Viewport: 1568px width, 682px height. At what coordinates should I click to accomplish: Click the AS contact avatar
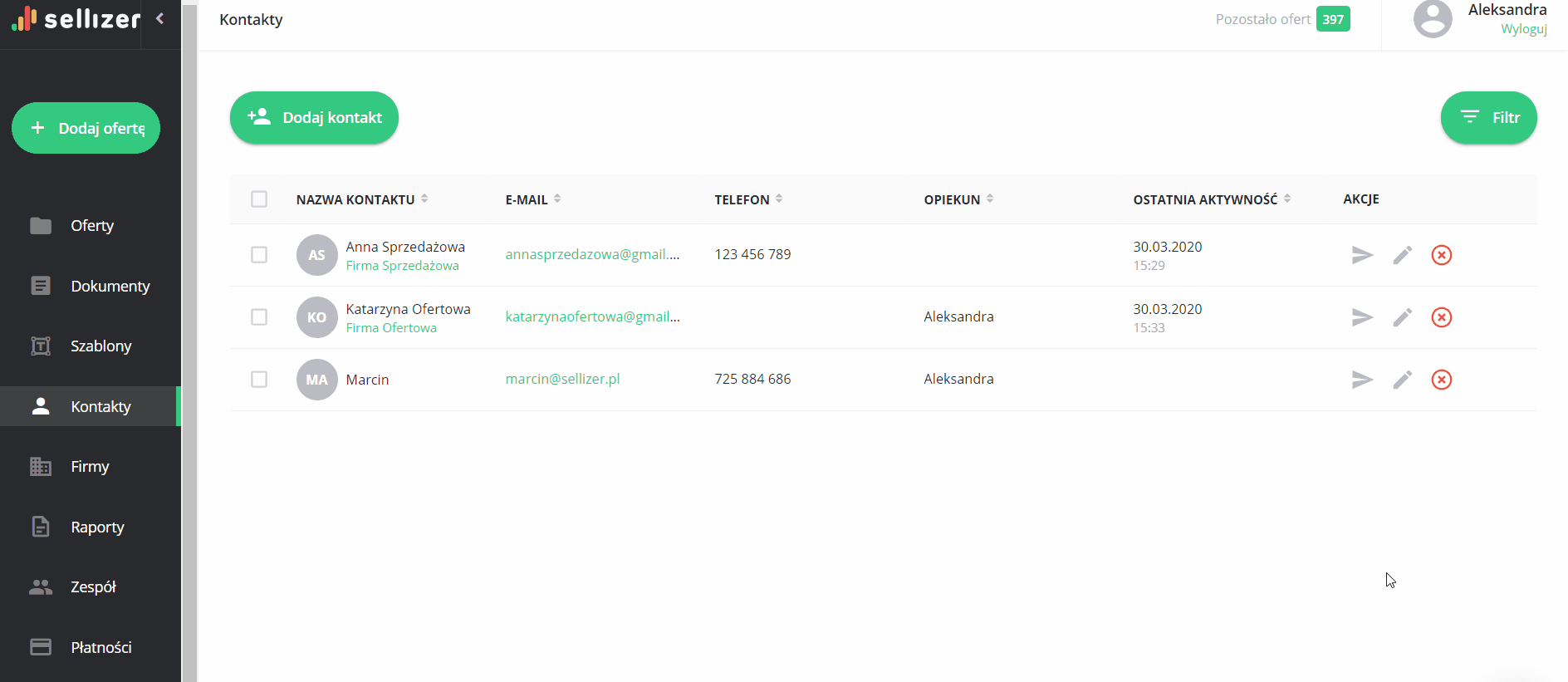tap(316, 255)
